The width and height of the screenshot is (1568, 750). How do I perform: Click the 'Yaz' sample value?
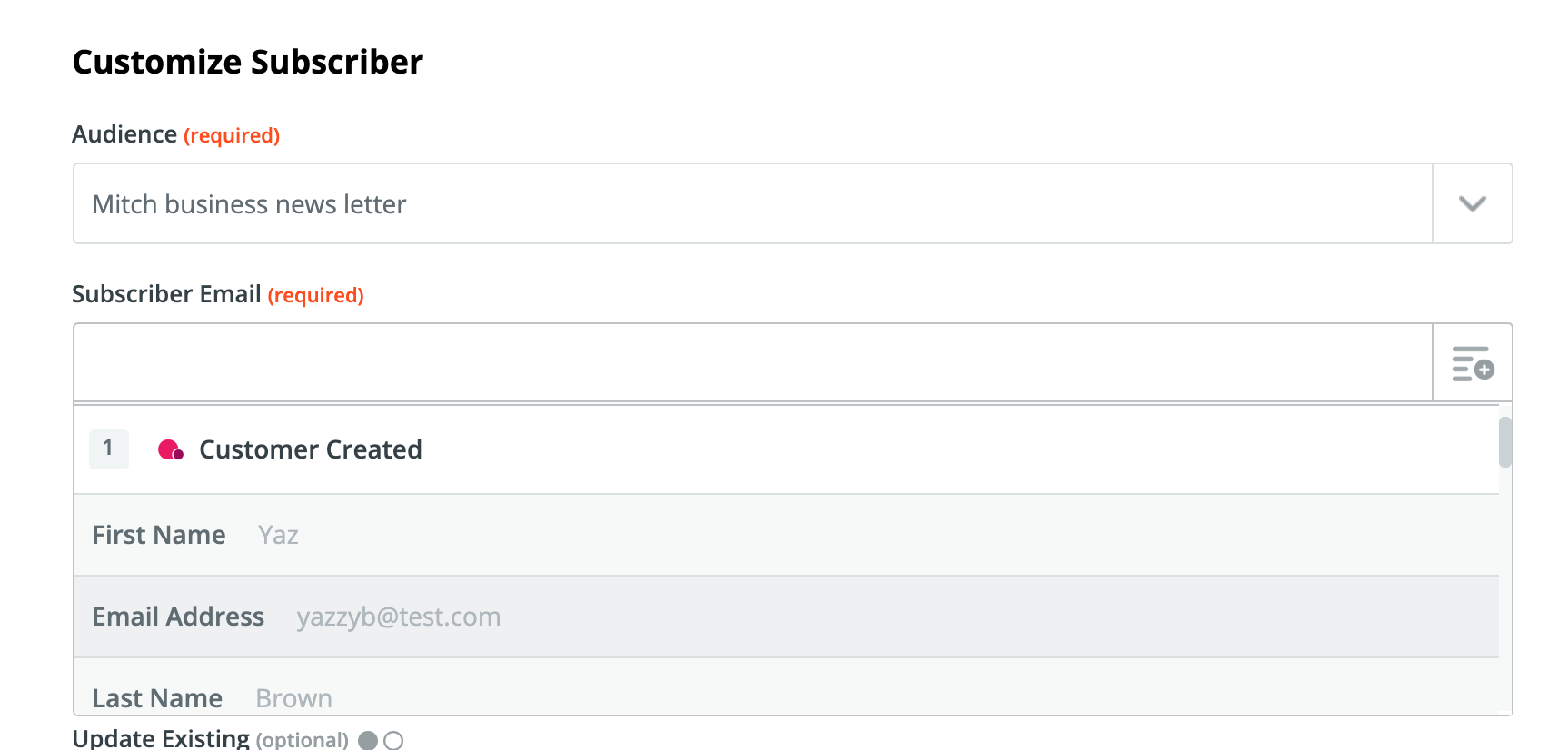pyautogui.click(x=278, y=535)
